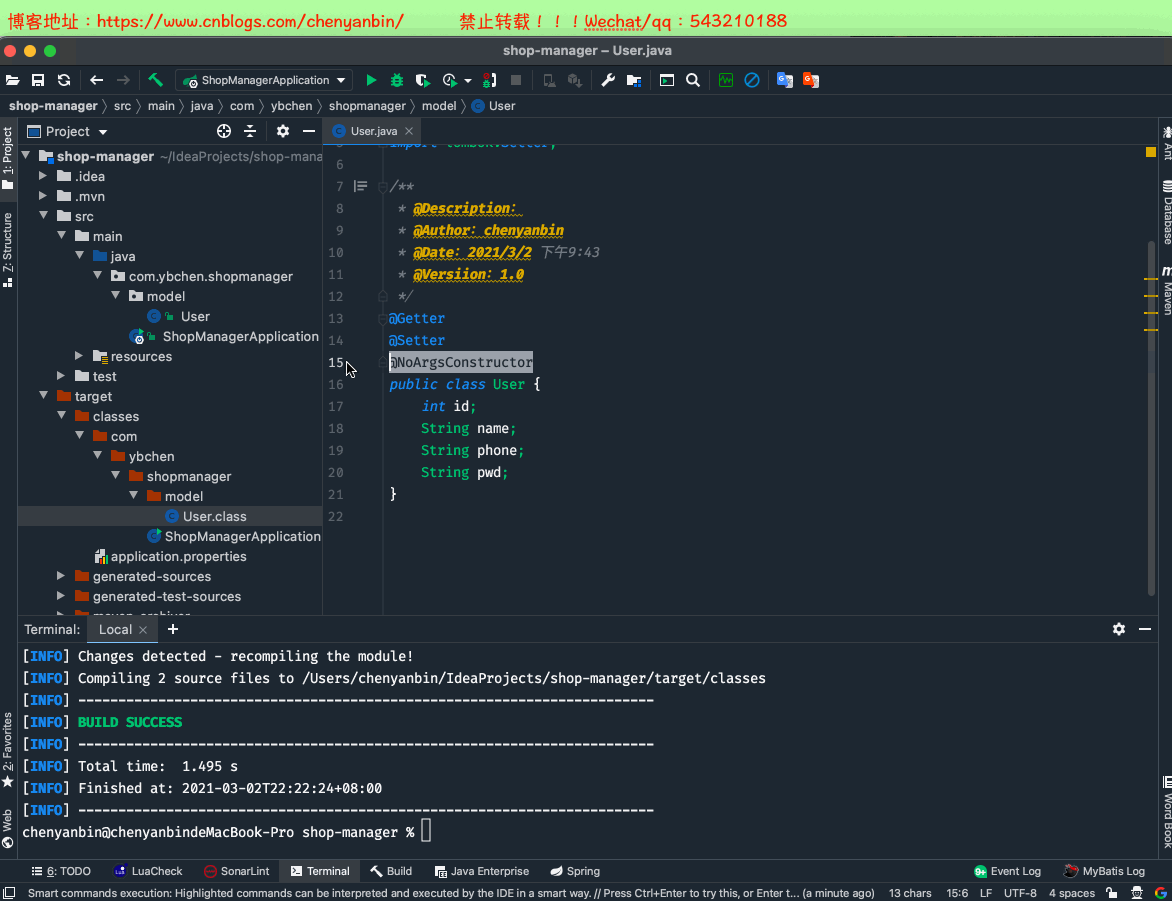This screenshot has width=1172, height=901.
Task: Change indentation via the 4 spaces status item
Action: click(x=1071, y=893)
